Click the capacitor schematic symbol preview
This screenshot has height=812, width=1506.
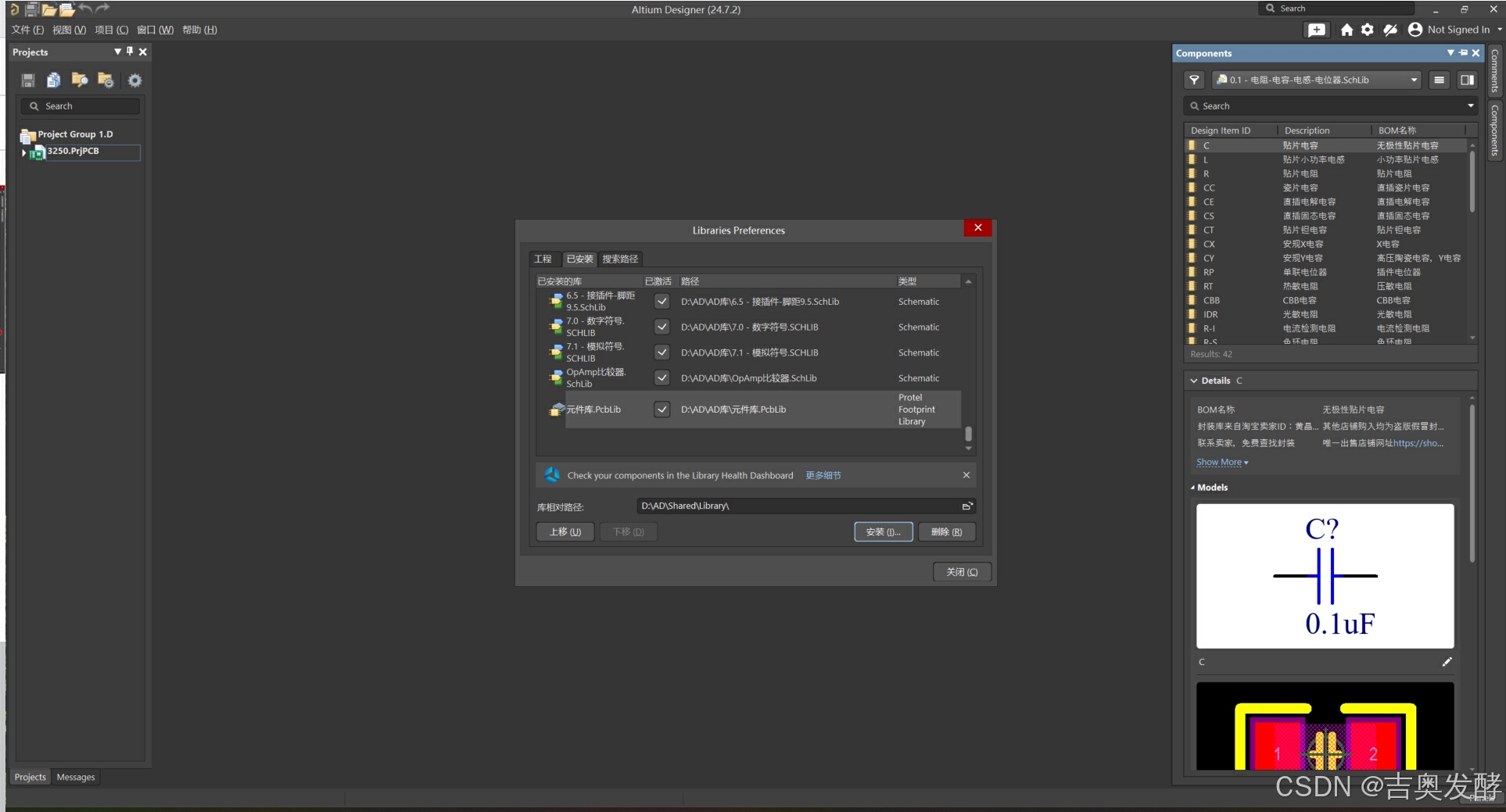[1325, 576]
